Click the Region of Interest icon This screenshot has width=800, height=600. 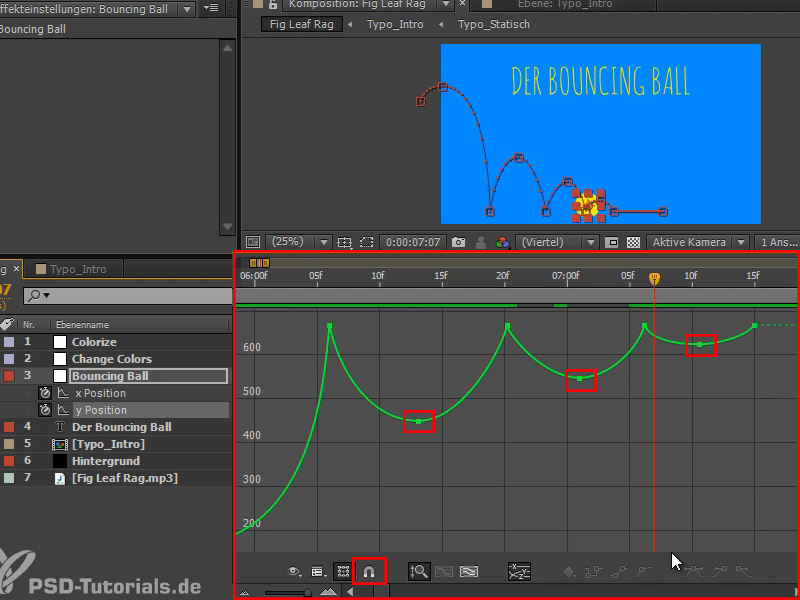pos(366,241)
